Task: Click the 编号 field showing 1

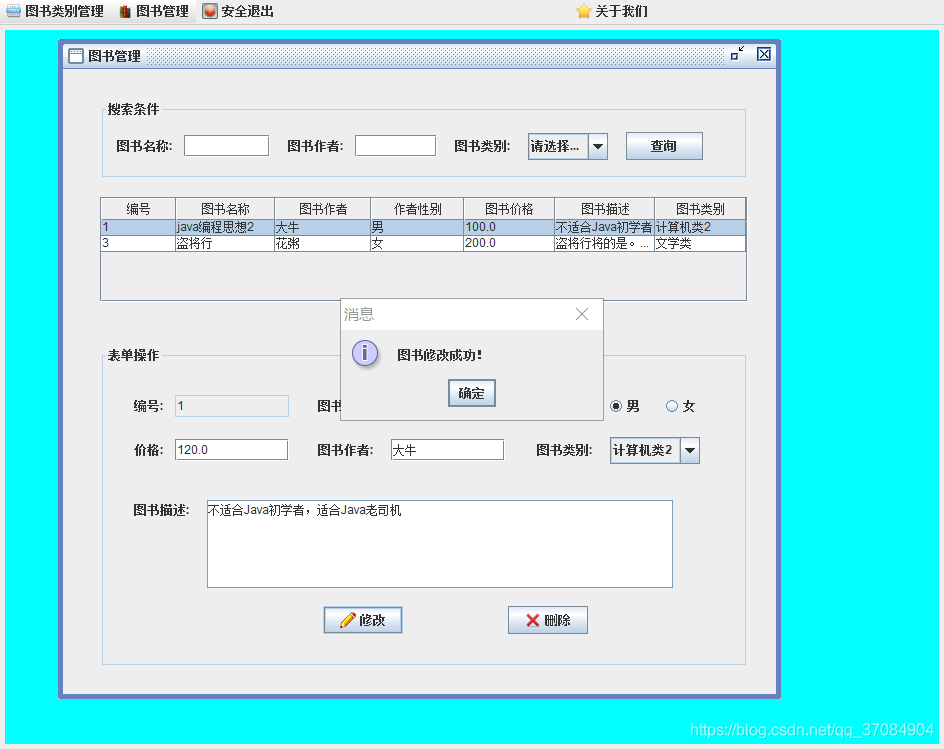Action: 232,406
